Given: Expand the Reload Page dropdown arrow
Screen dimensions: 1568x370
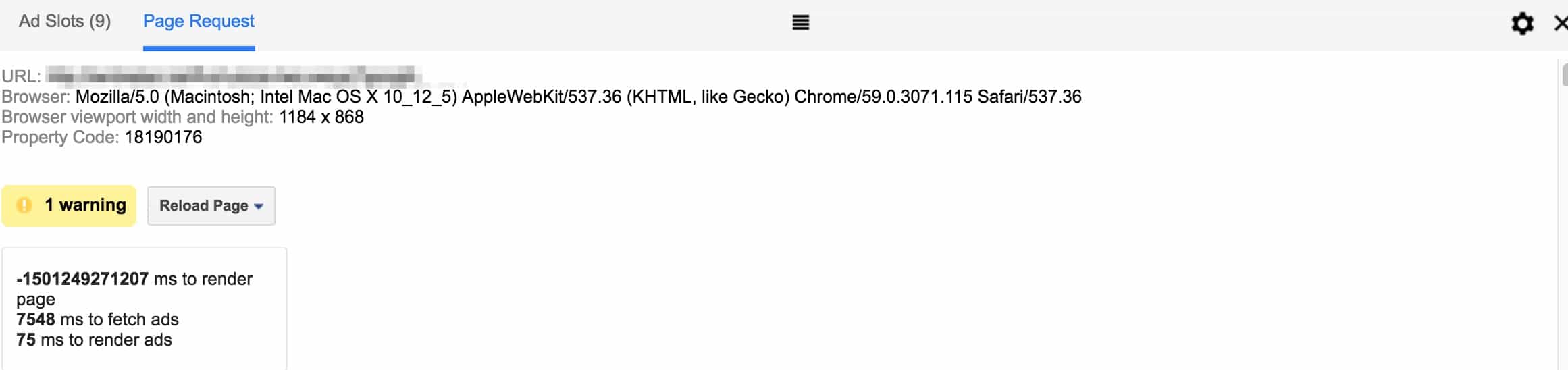Looking at the screenshot, I should (259, 207).
